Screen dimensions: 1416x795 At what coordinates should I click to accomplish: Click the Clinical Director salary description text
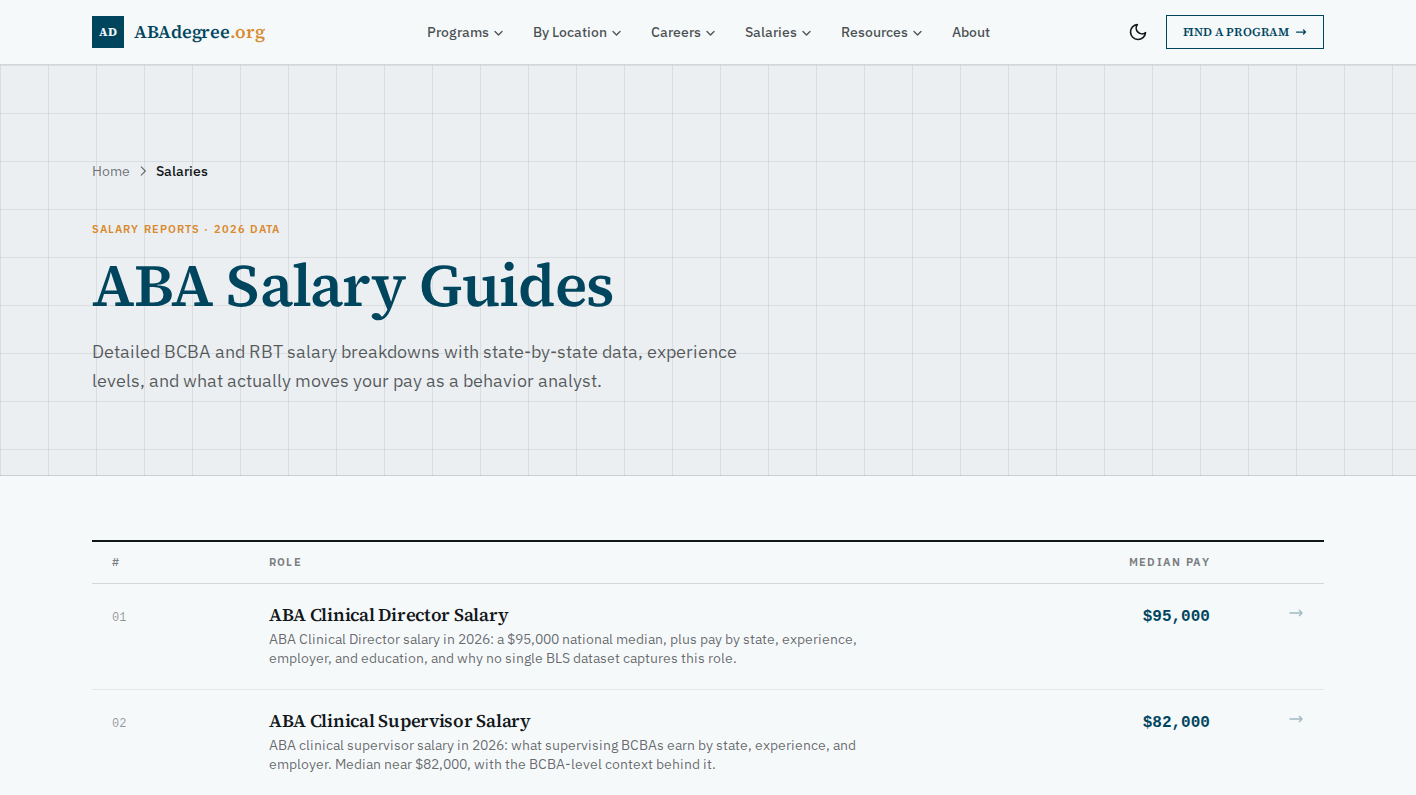[x=563, y=648]
